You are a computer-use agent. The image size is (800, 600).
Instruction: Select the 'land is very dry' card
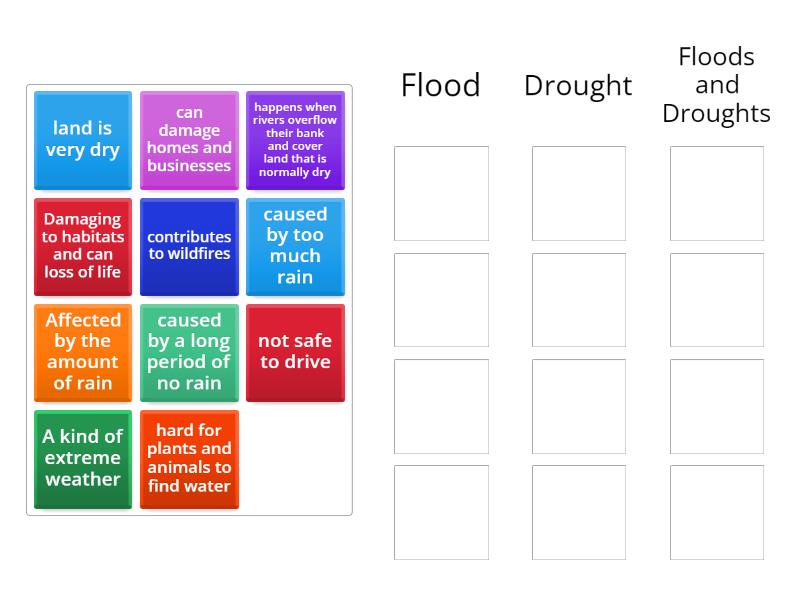click(x=83, y=140)
